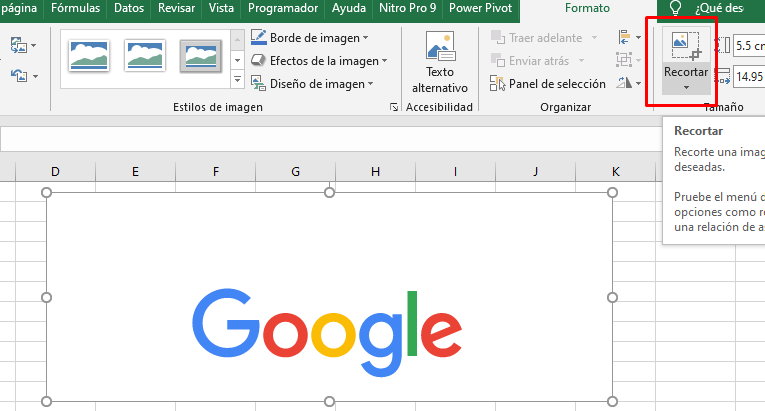Open the Power Pivot tab

pos(481,8)
